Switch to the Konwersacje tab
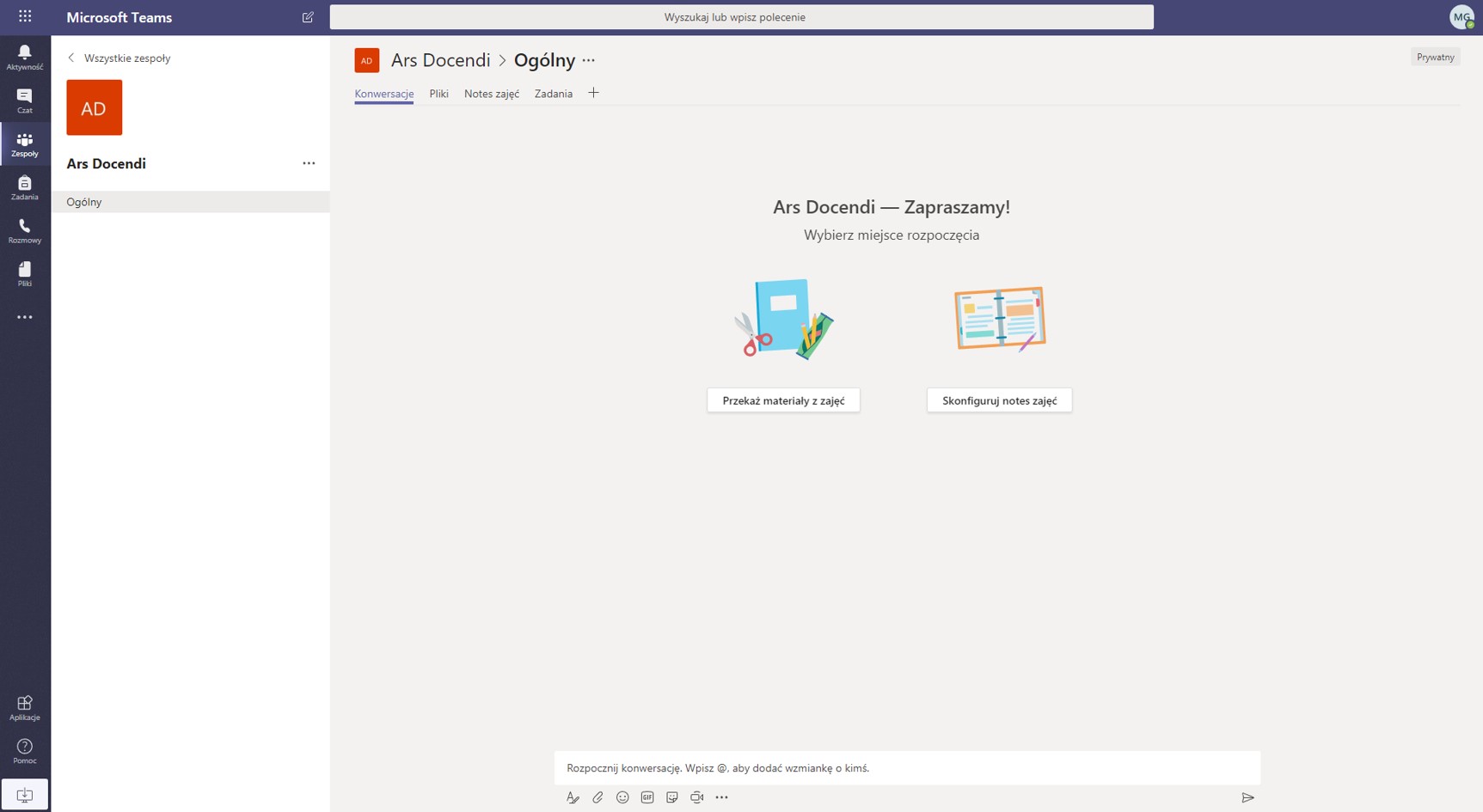The height and width of the screenshot is (812, 1483). 384,94
